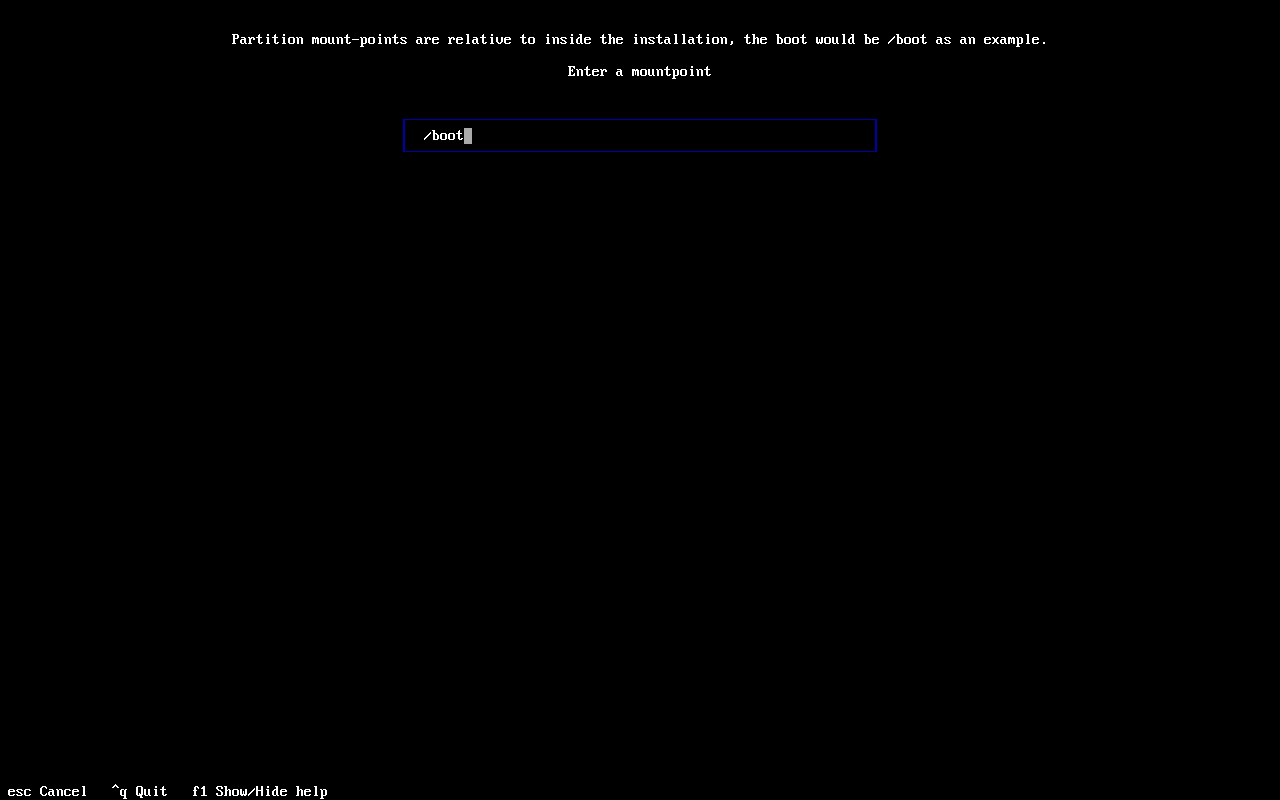Click the 'esc' key hint label
The width and height of the screenshot is (1280, 800).
pyautogui.click(x=19, y=791)
